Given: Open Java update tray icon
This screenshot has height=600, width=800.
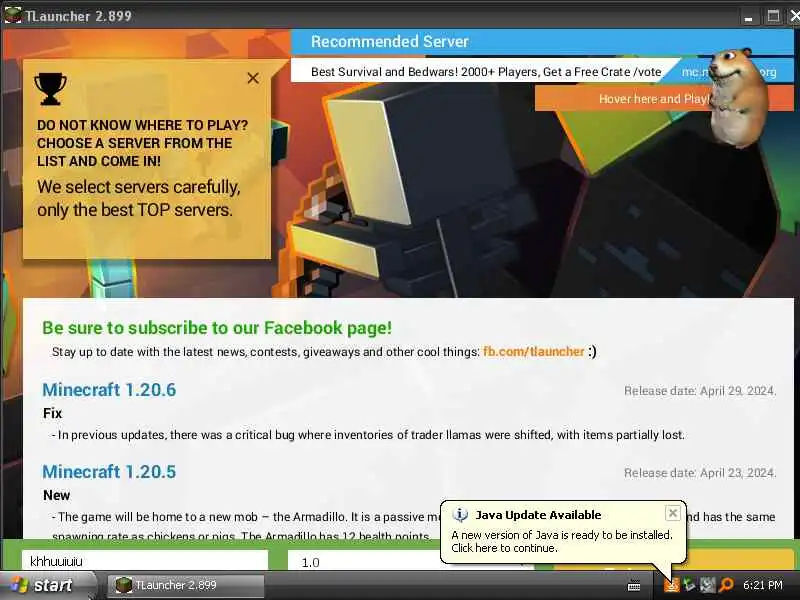Looking at the screenshot, I should point(671,585).
